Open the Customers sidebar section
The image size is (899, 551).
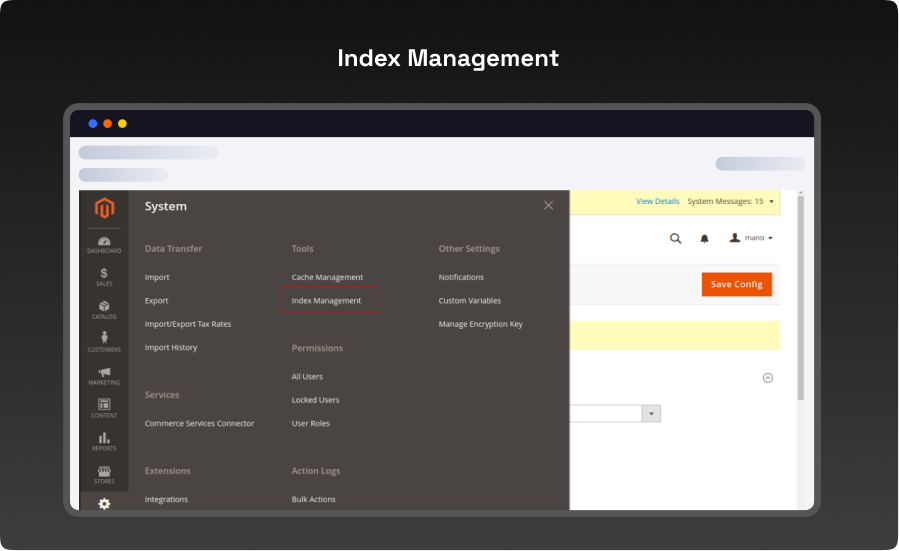104,343
